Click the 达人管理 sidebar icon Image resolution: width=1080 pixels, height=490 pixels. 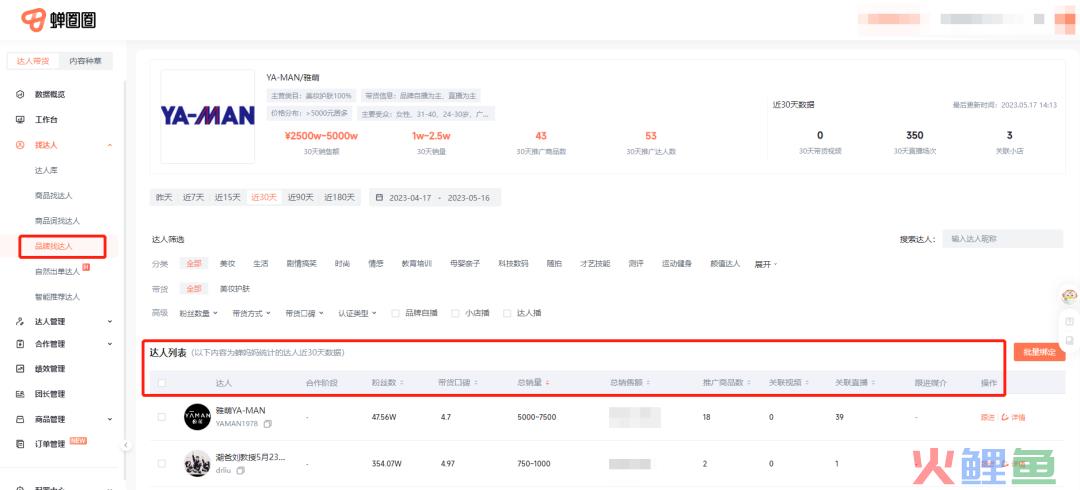(20, 321)
